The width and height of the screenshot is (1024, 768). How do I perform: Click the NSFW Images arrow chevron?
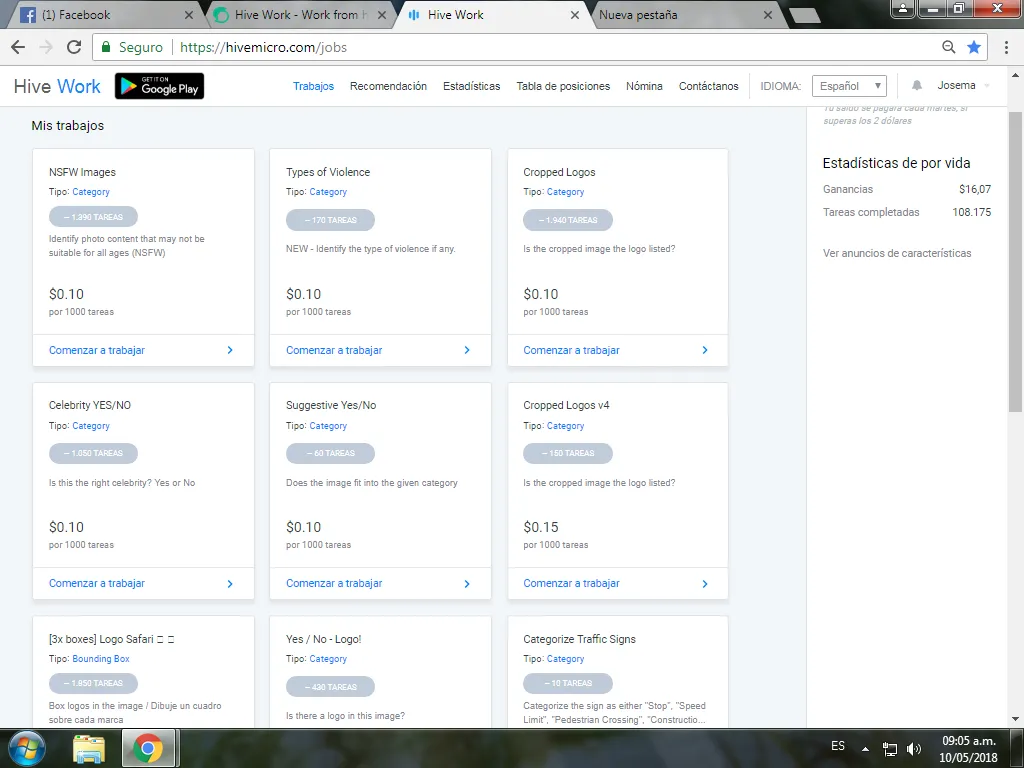(x=230, y=350)
